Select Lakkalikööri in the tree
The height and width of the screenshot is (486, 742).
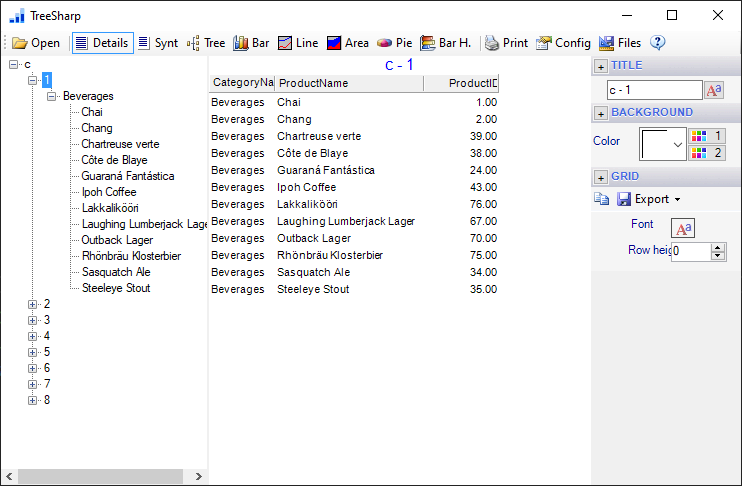click(110, 208)
